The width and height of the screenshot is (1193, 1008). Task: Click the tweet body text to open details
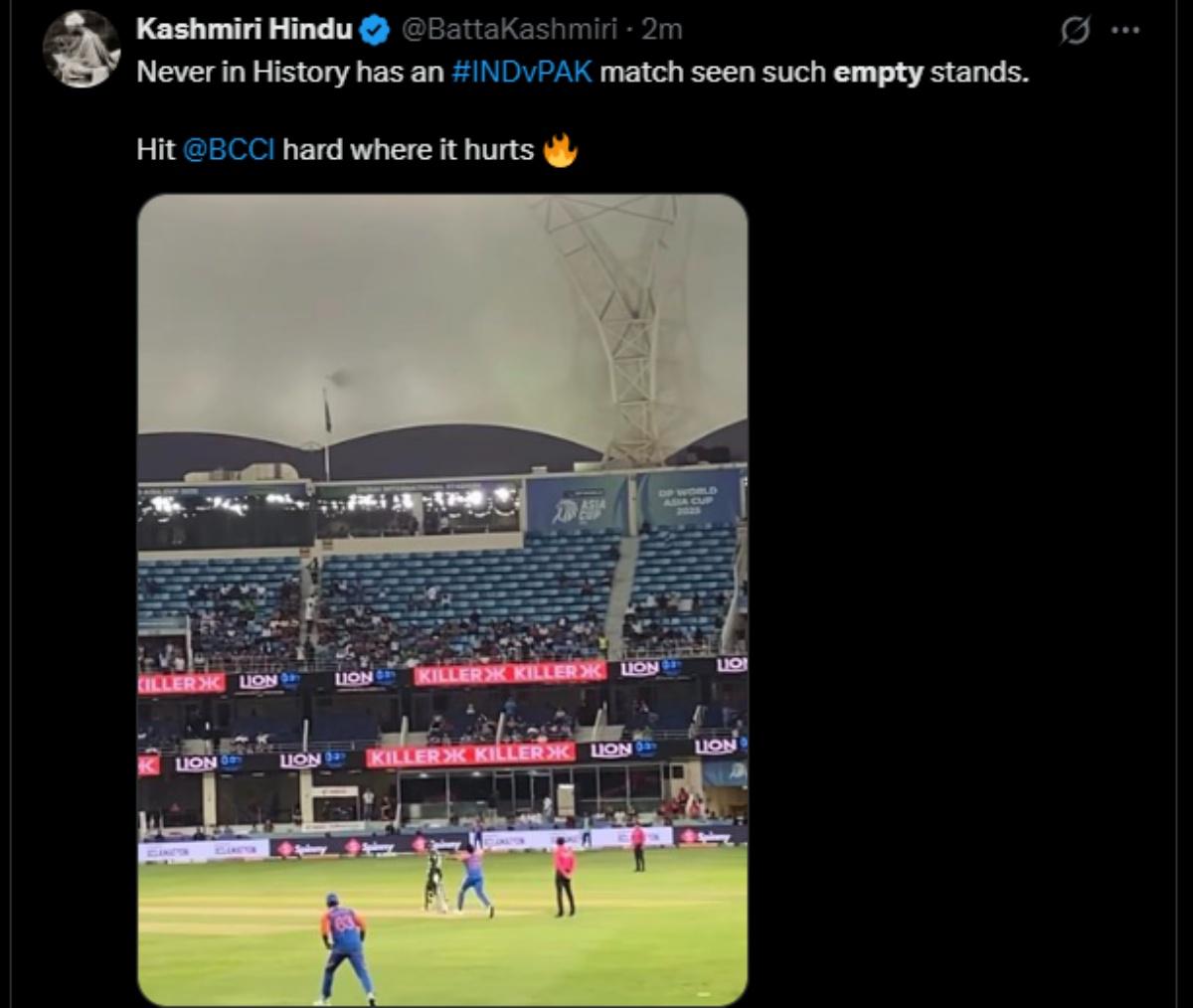pyautogui.click(x=398, y=72)
